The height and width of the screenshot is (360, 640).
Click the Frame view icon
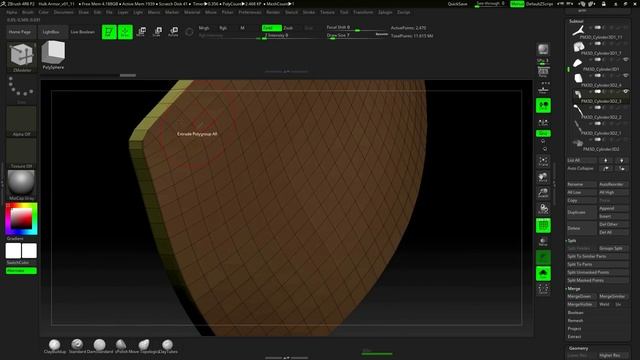pyautogui.click(x=543, y=162)
